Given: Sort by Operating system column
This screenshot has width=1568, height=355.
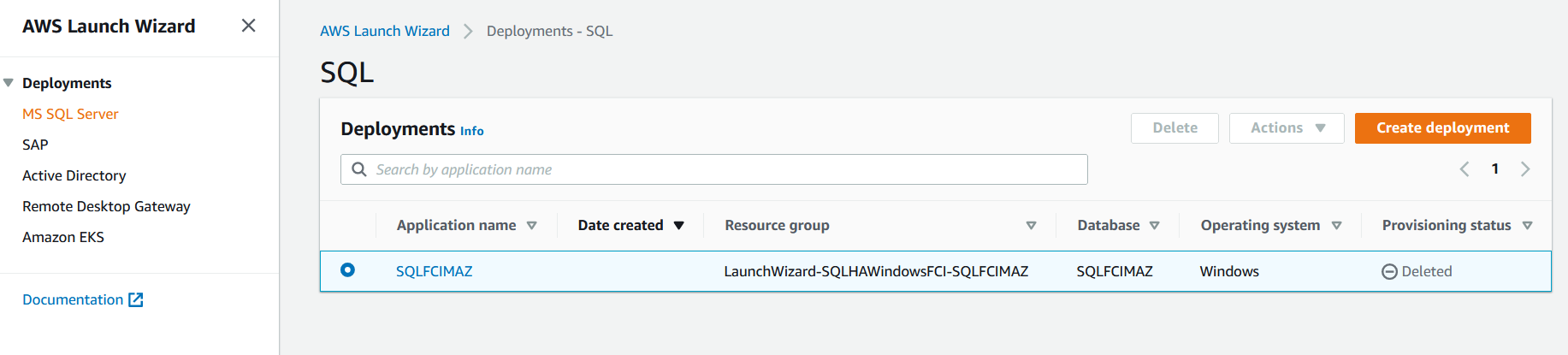Looking at the screenshot, I should coord(1271,225).
